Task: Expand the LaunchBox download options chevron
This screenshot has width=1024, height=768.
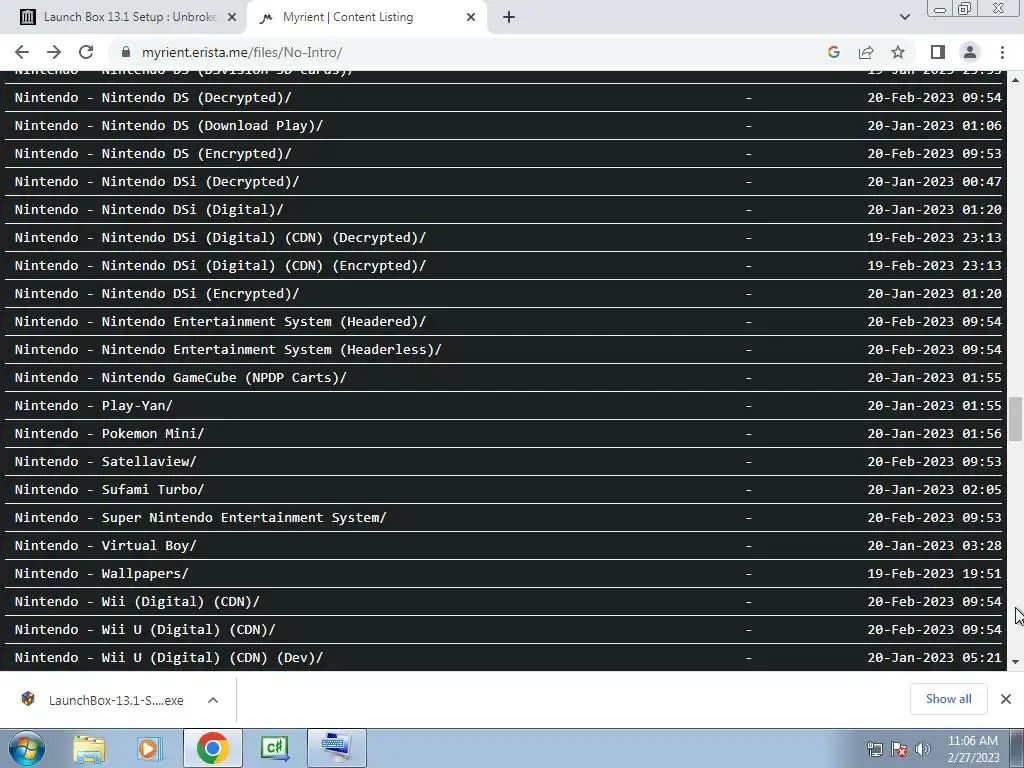Action: pyautogui.click(x=212, y=700)
